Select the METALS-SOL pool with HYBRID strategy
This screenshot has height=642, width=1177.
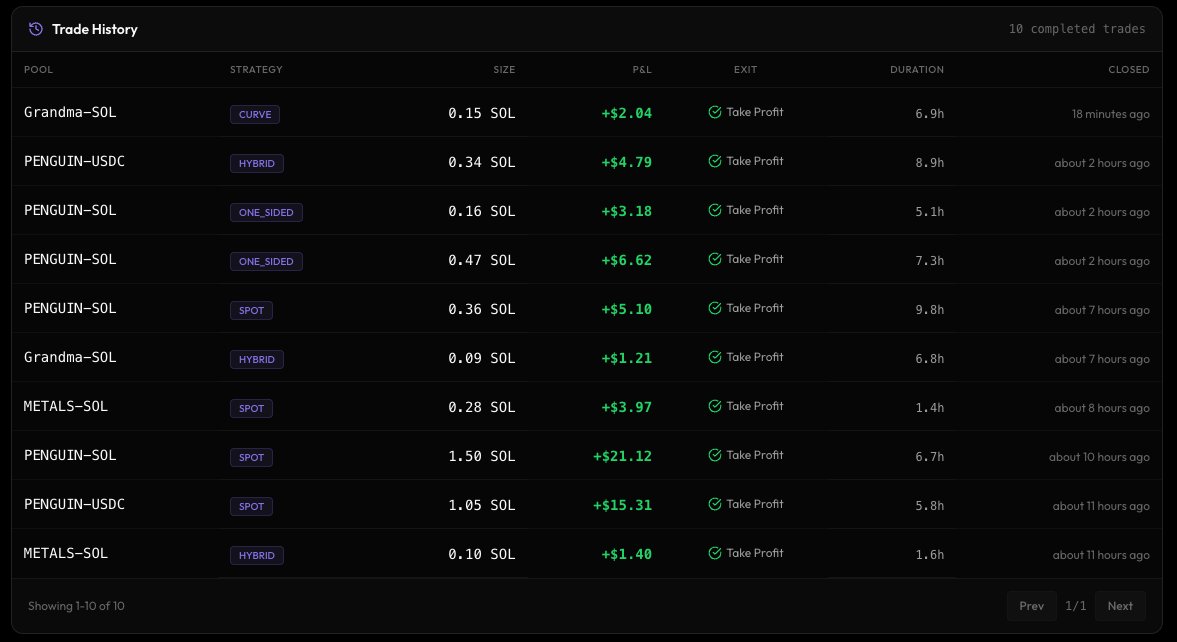point(65,553)
